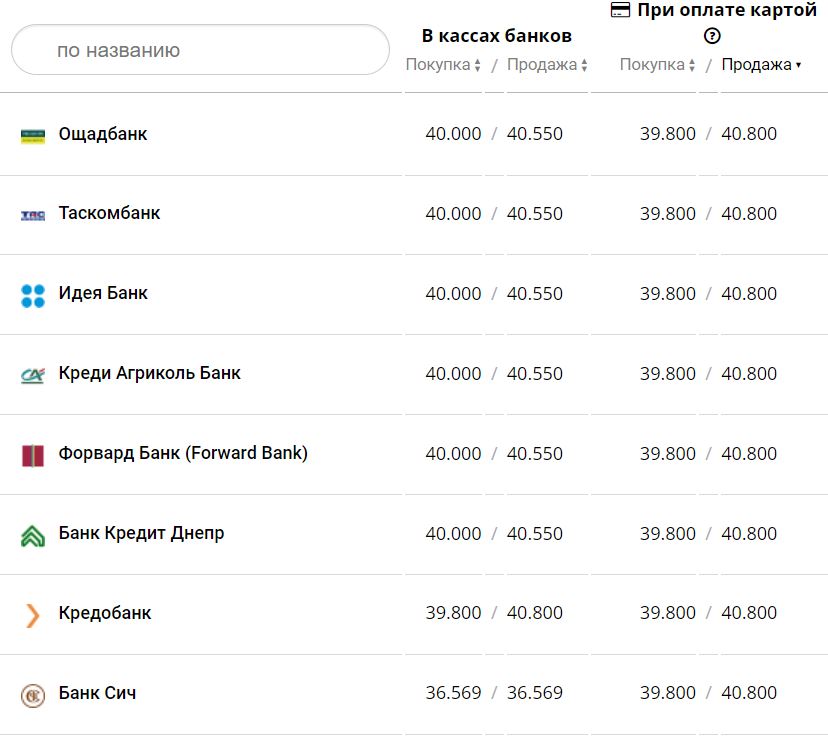Sort by Покупка under В кассах банков
The height and width of the screenshot is (736, 828).
(x=443, y=65)
